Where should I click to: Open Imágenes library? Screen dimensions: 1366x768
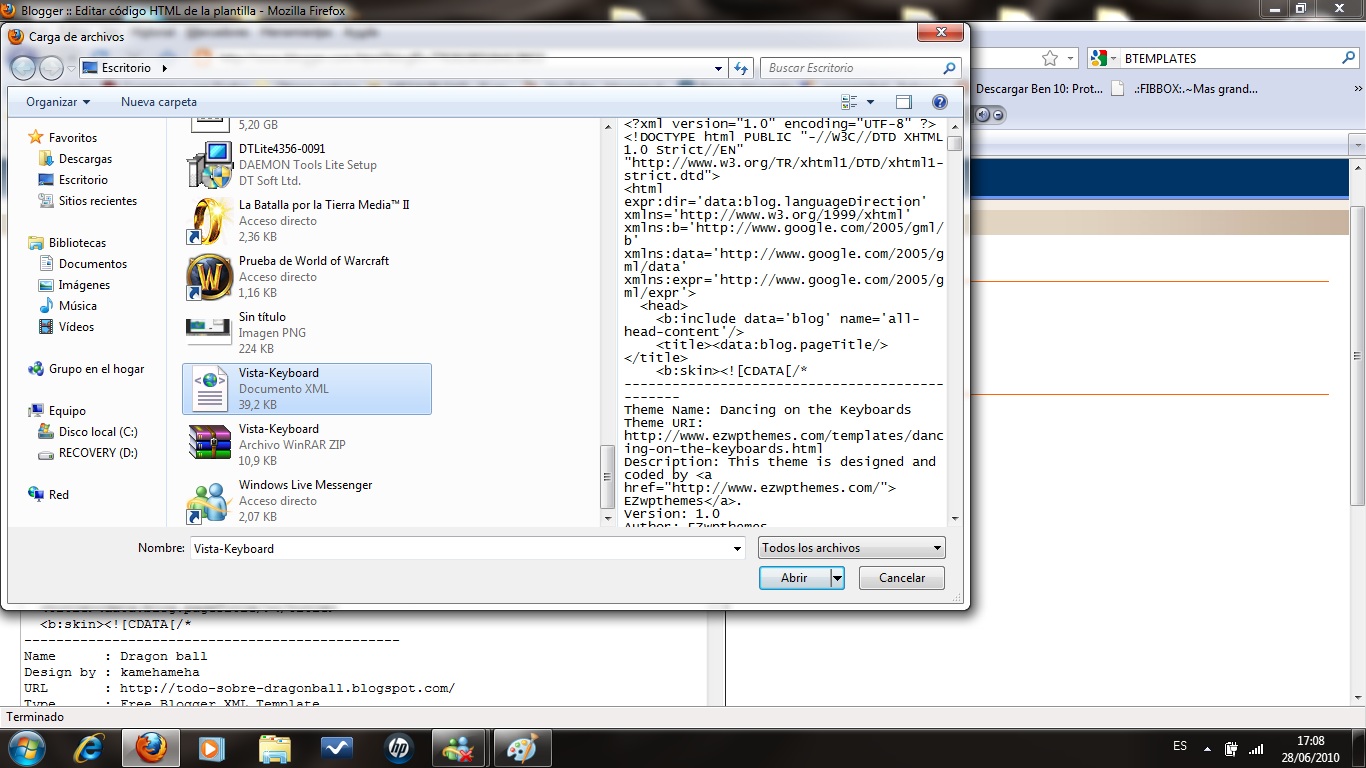coord(84,285)
